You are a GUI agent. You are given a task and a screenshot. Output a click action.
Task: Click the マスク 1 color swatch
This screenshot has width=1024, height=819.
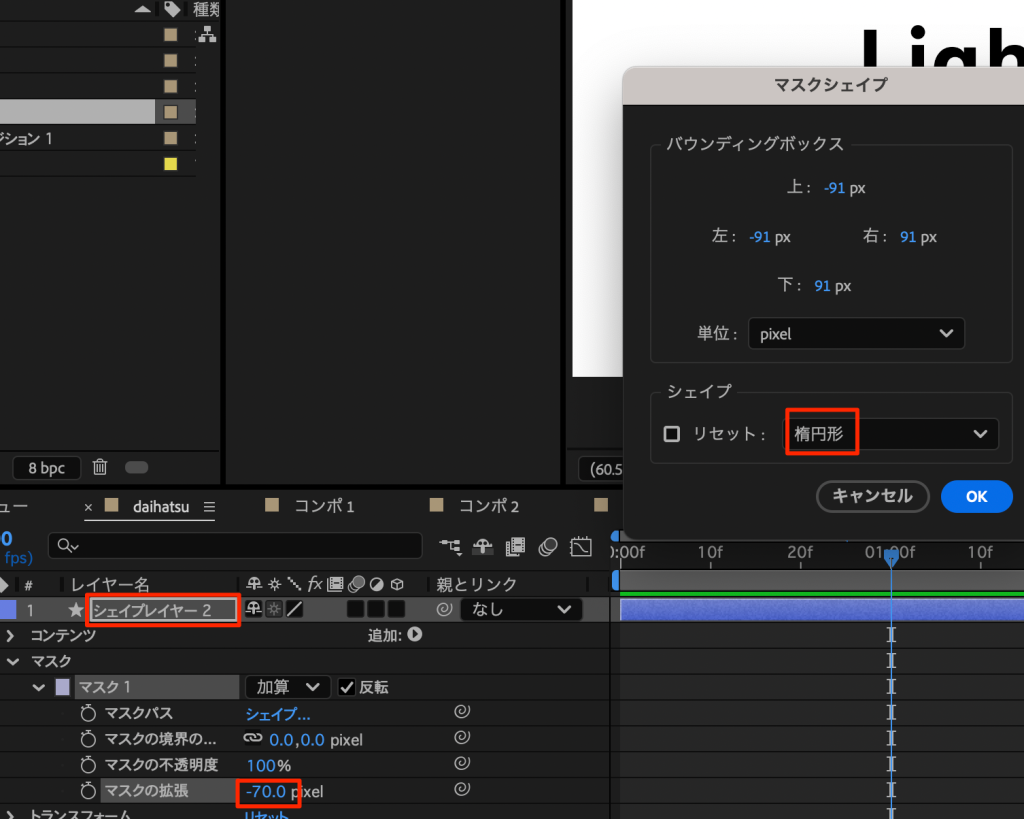click(62, 687)
